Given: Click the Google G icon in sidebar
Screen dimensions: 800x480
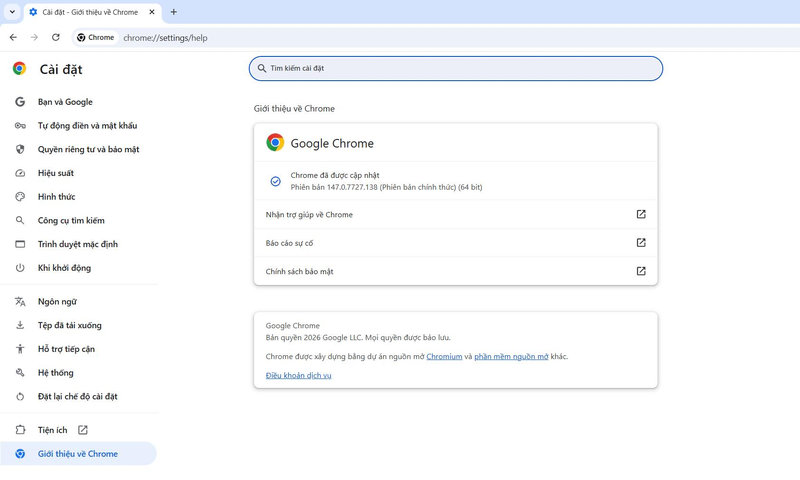Looking at the screenshot, I should tap(20, 102).
